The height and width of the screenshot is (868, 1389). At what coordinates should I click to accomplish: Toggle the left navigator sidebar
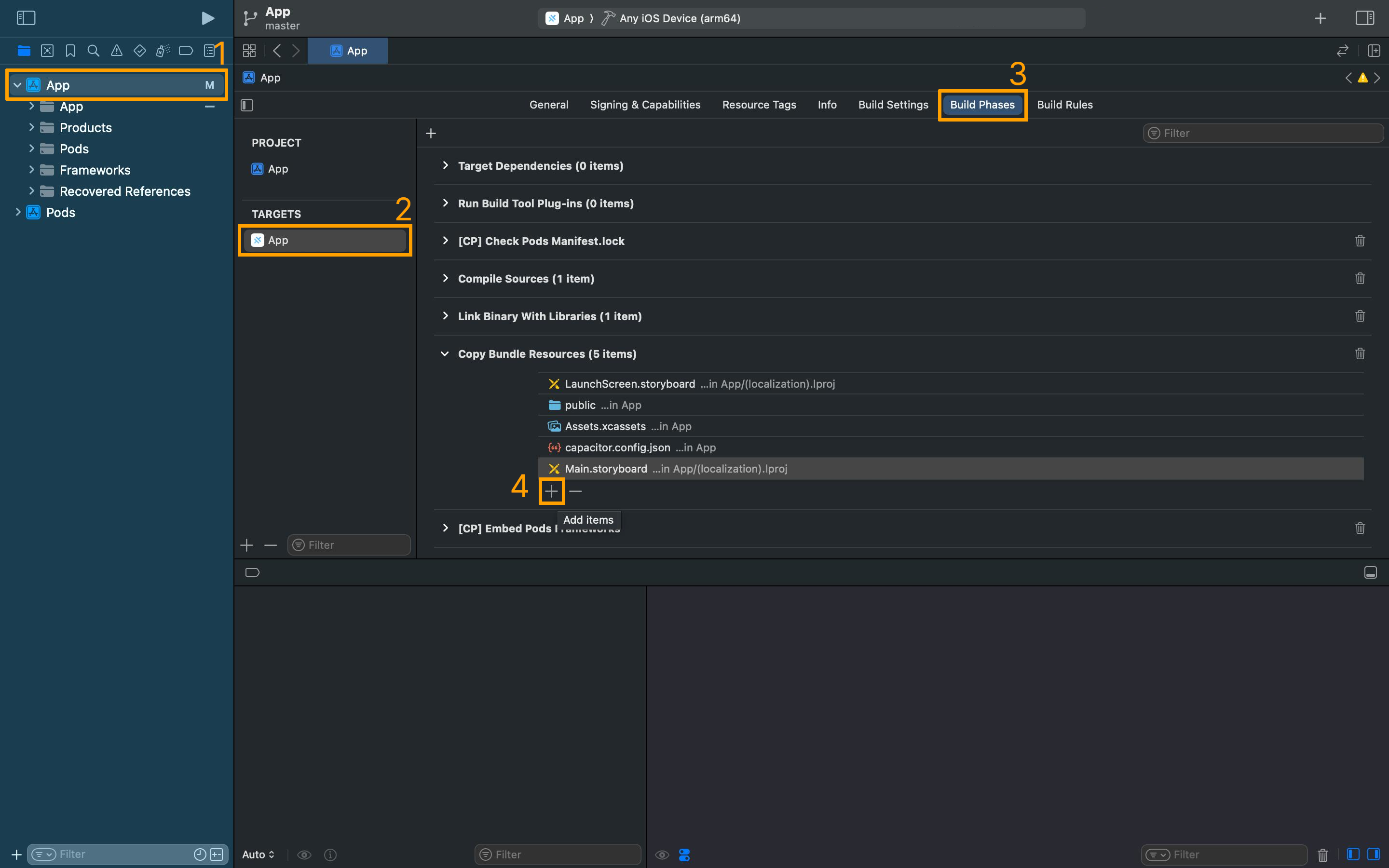pos(26,18)
